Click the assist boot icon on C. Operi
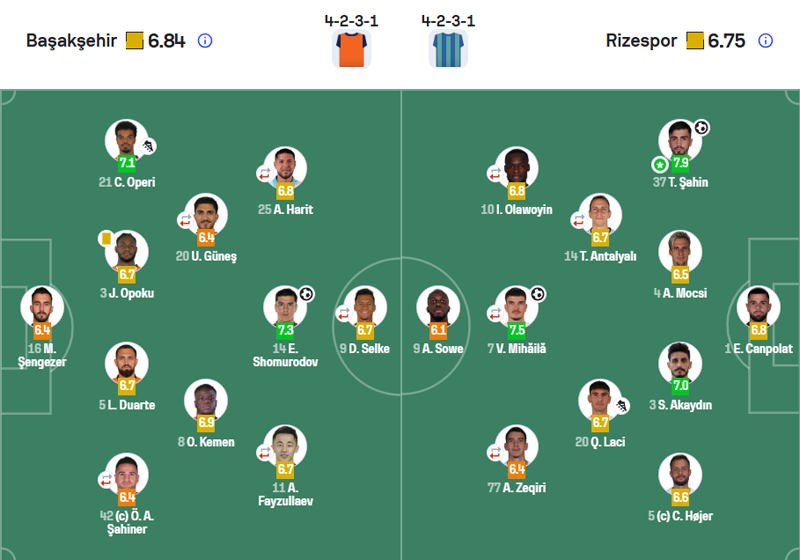 149,146
